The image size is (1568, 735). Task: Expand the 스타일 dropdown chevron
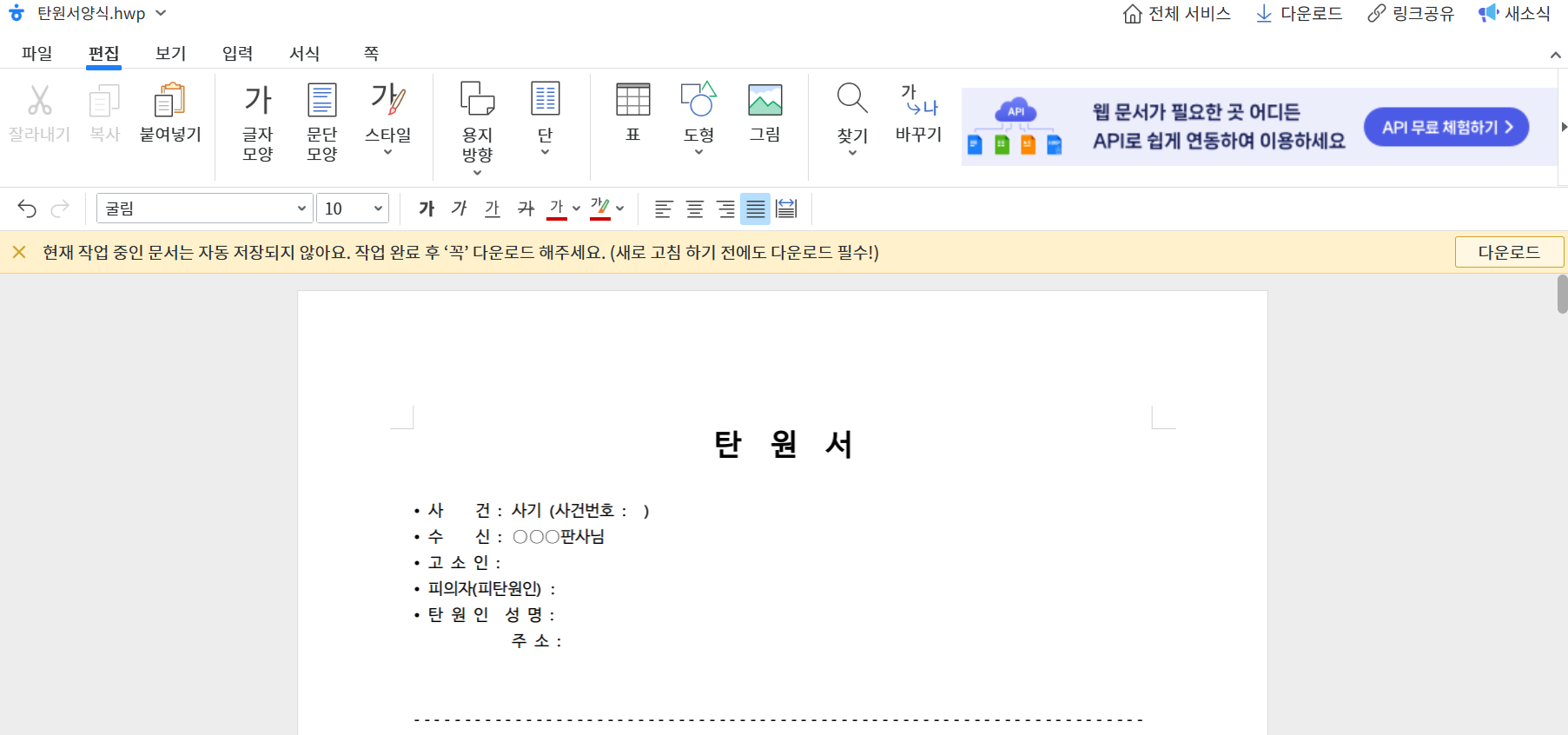pyautogui.click(x=388, y=152)
